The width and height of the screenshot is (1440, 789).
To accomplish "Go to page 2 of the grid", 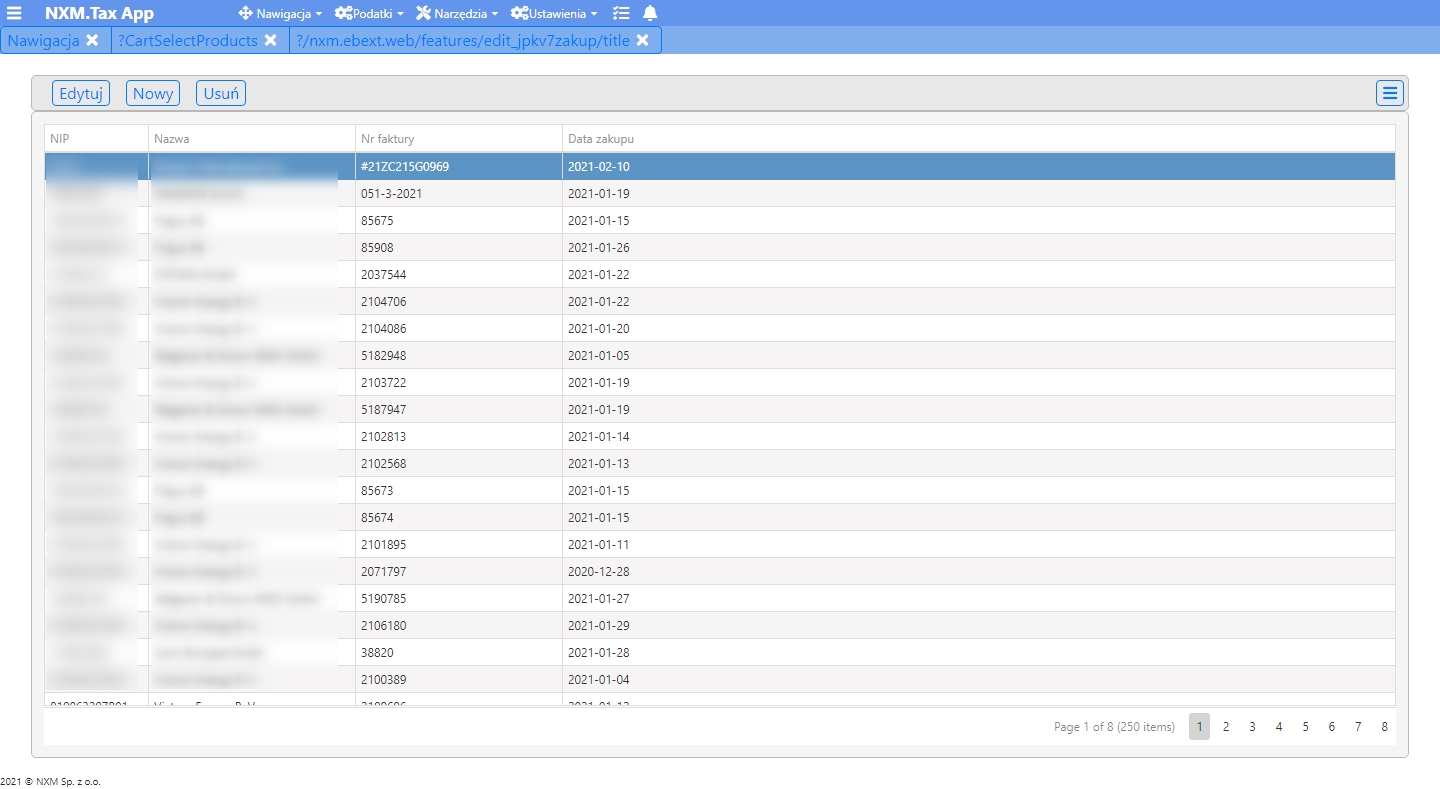I will click(x=1226, y=727).
